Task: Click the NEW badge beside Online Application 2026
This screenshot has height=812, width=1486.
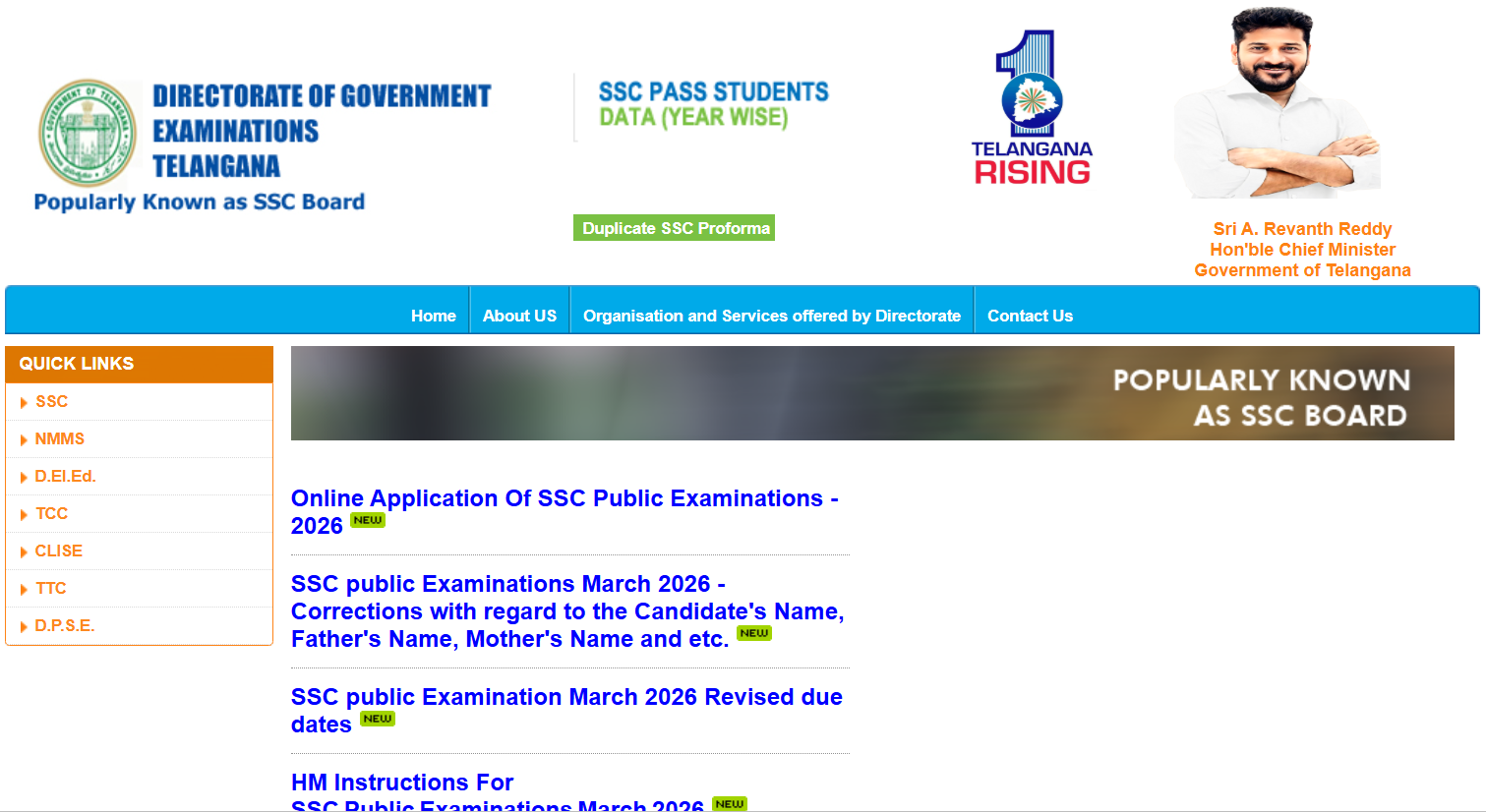Action: [366, 521]
